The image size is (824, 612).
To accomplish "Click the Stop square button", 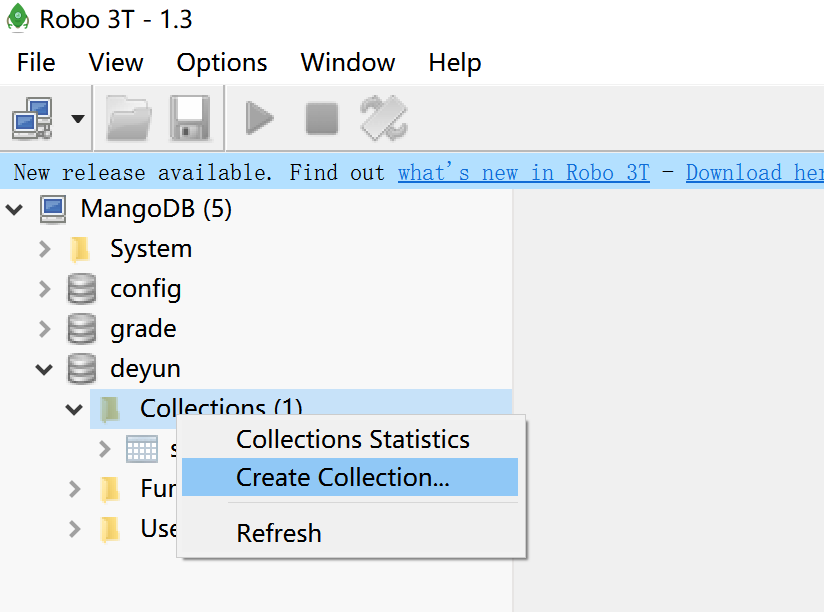I will point(322,118).
